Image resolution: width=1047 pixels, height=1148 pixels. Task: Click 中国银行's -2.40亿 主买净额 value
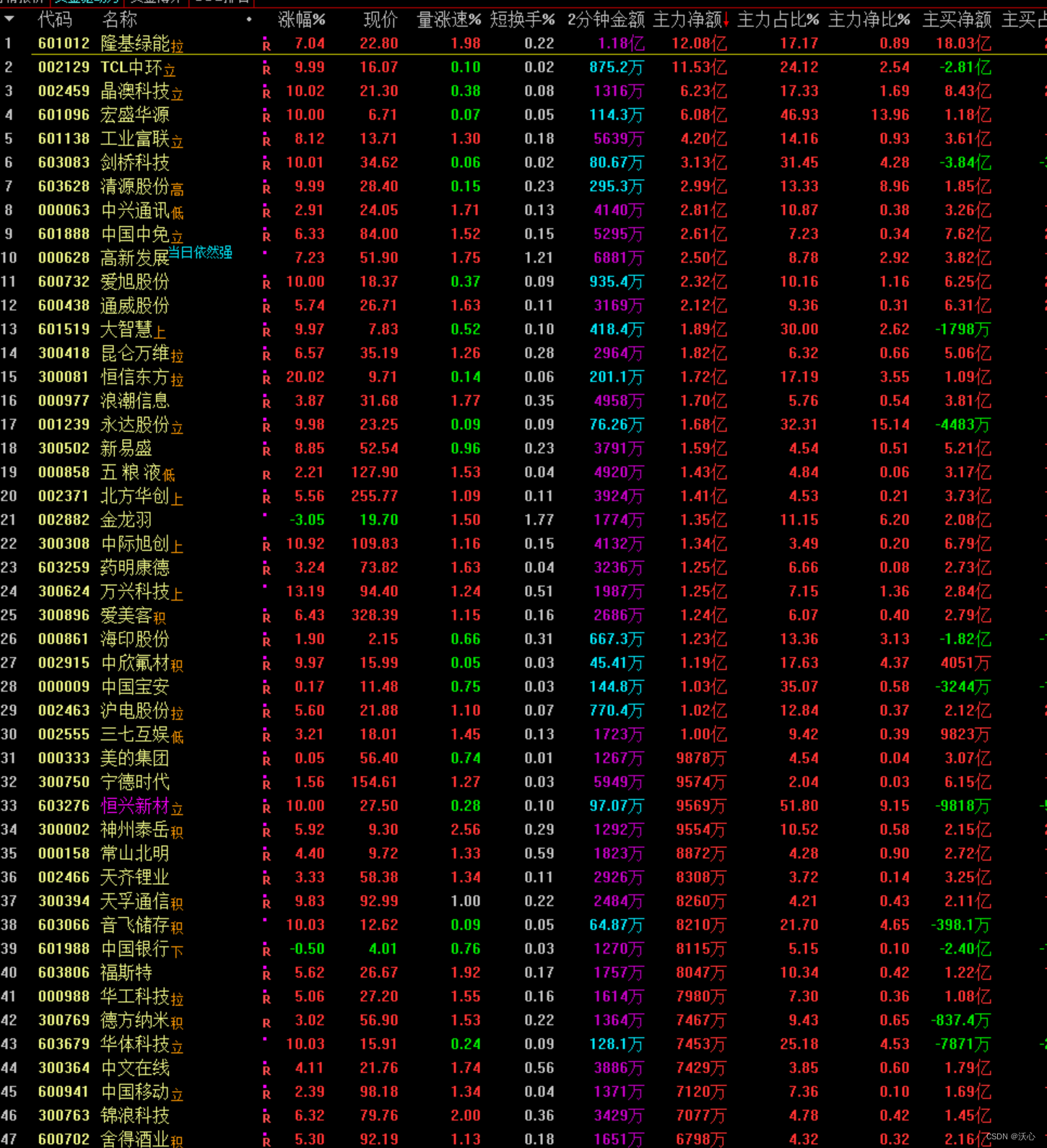pos(965,949)
